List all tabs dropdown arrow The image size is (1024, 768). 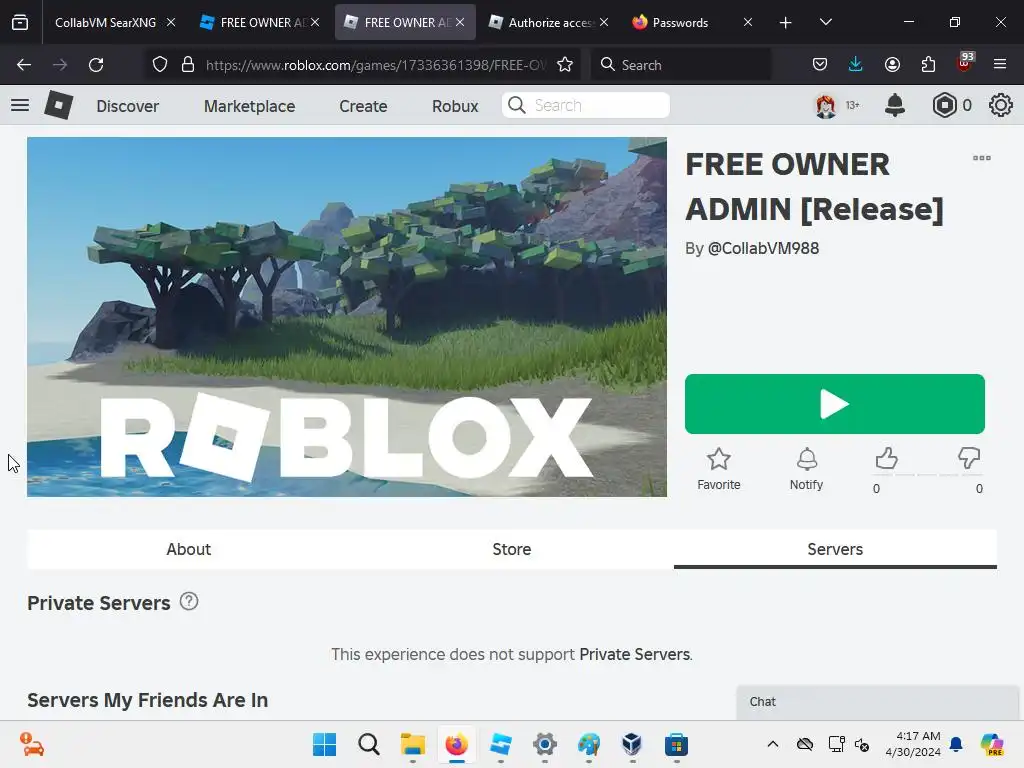click(825, 22)
